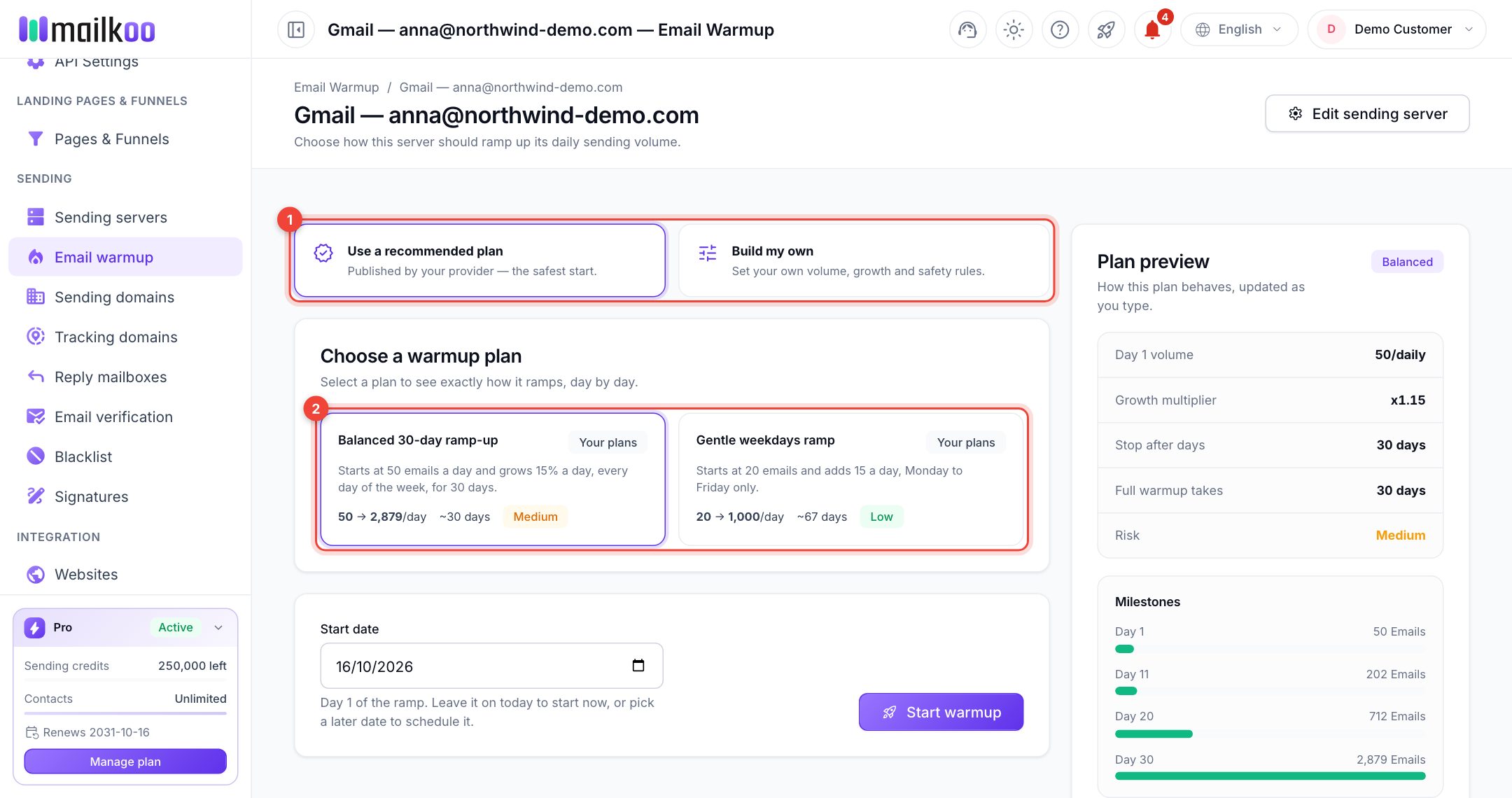
Task: Open the Demo Customer account menu
Action: tap(1396, 29)
